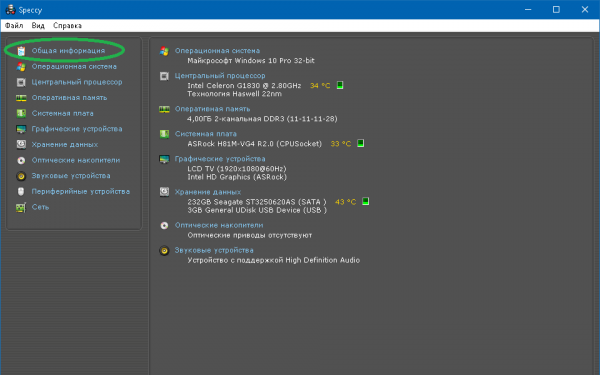
Task: Click the optical disc icon in sidebar
Action: (x=21, y=161)
